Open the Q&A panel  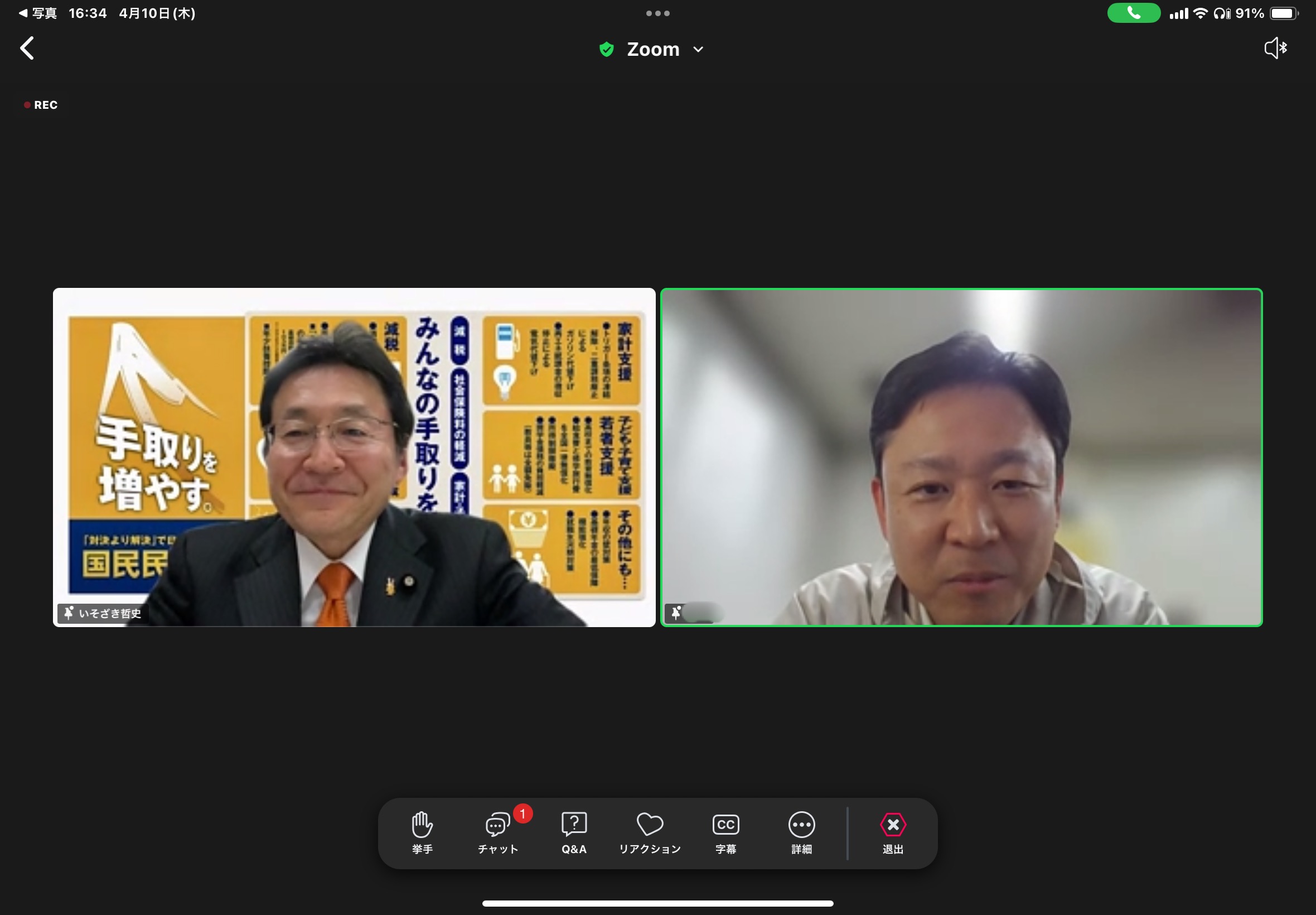point(573,826)
